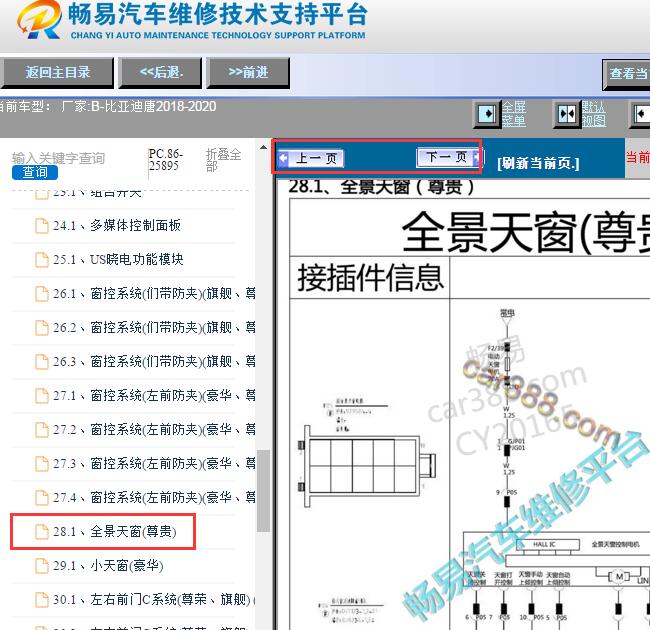Click the 畅易 platform logo icon

(x=39, y=19)
